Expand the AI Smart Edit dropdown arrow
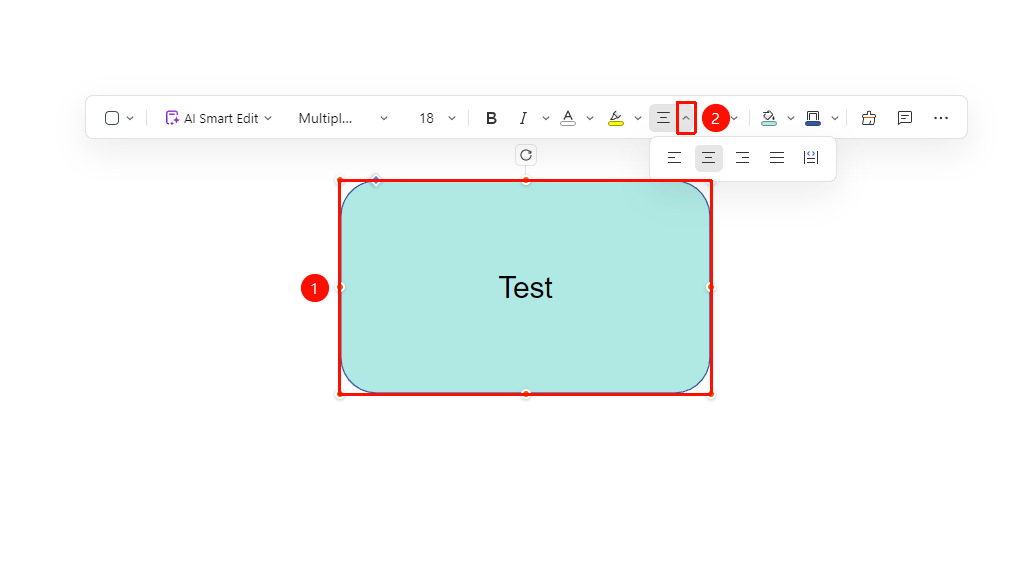 pyautogui.click(x=268, y=119)
